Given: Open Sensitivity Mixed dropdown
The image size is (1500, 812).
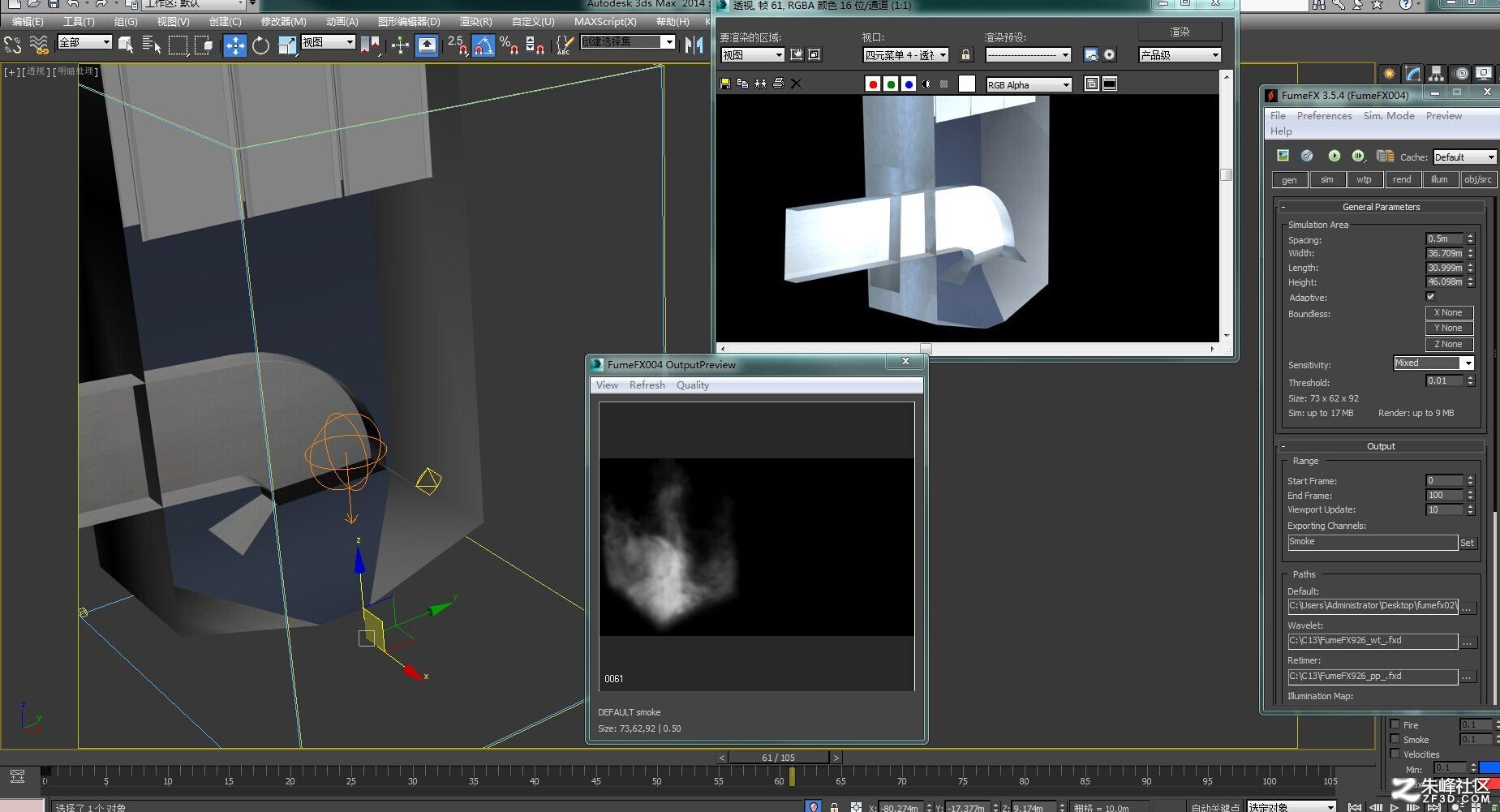Looking at the screenshot, I should (x=1433, y=363).
